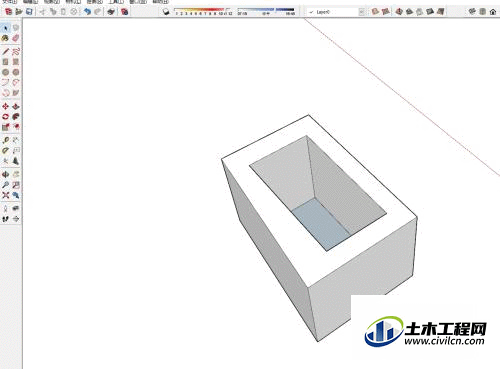
Task: Redo the undone action
Action: click(97, 12)
